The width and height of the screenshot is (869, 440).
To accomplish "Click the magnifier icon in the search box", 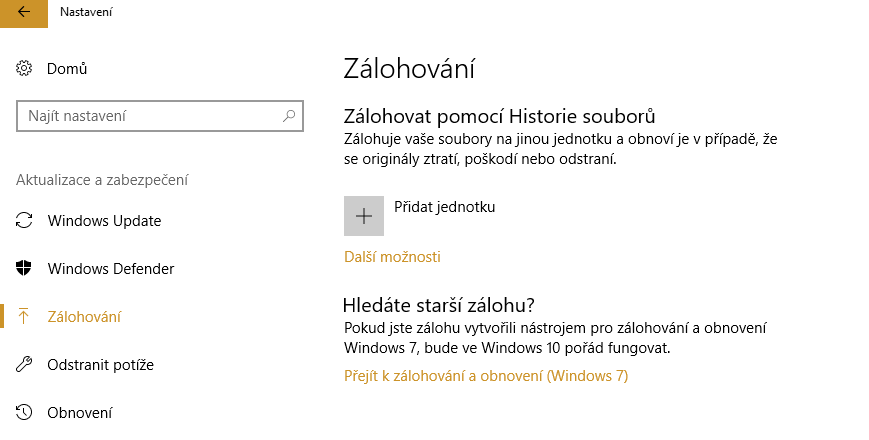I will pos(290,116).
